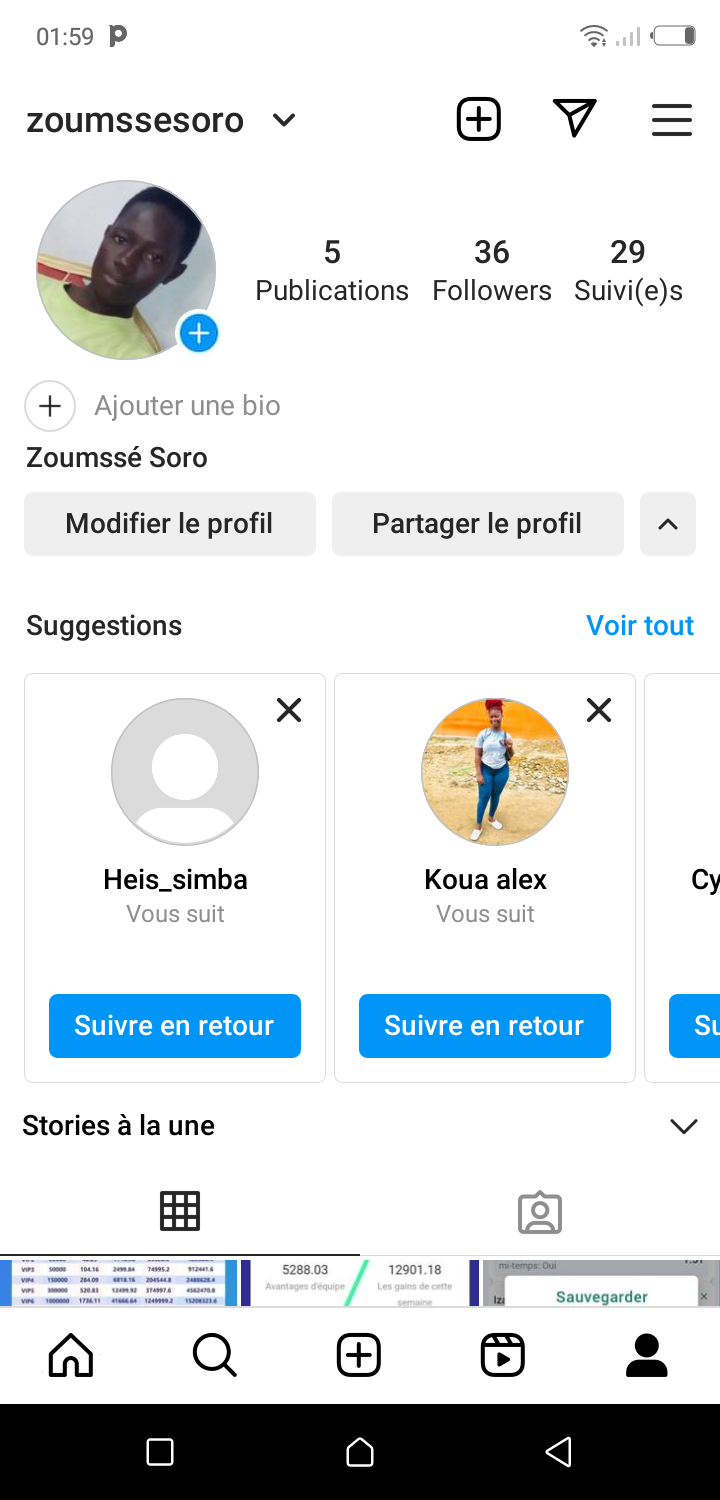Tap Ajouter une bio plus circle

pyautogui.click(x=50, y=406)
